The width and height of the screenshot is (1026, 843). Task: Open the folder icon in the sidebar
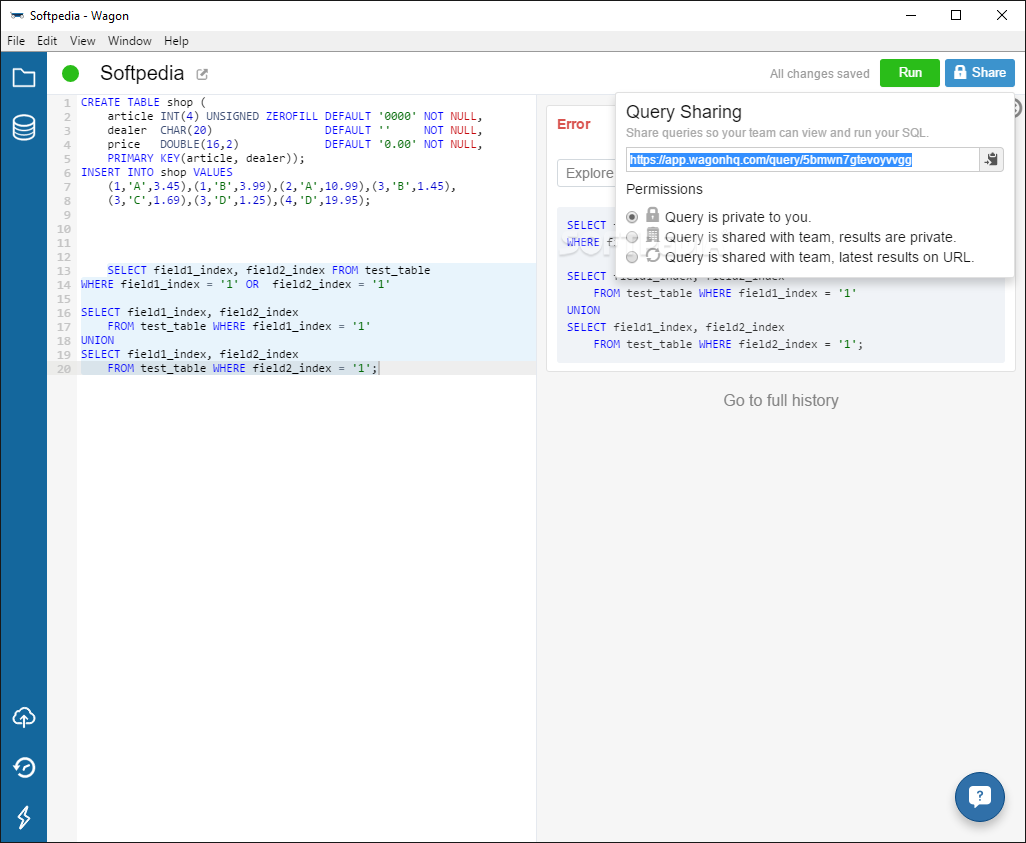coord(24,78)
